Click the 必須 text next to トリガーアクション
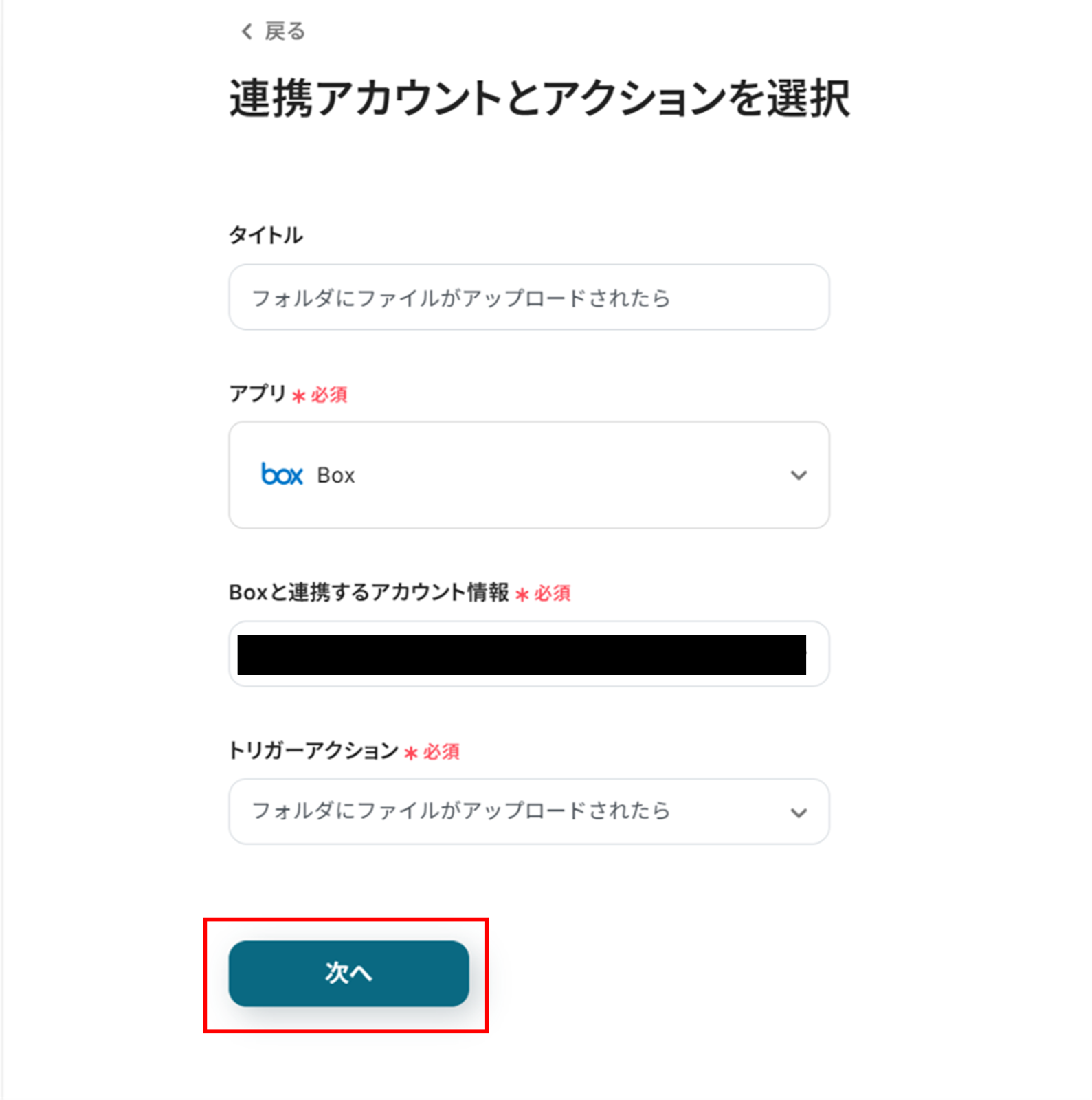1092x1100 pixels. (441, 752)
